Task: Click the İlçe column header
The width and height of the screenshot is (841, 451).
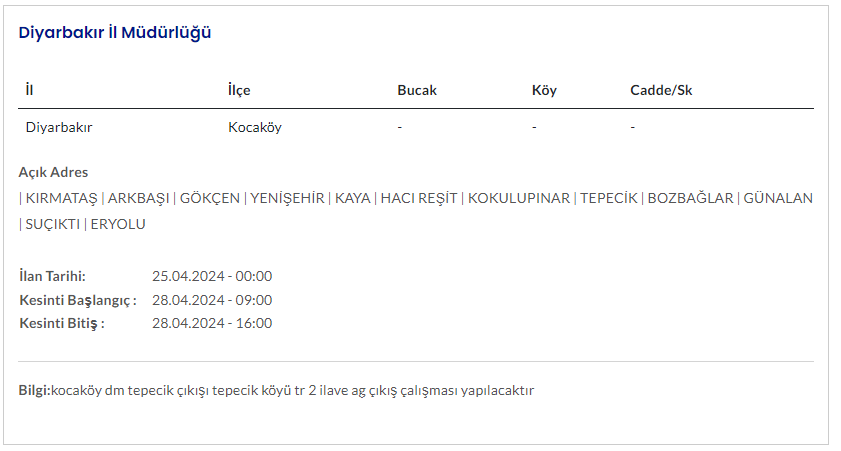Action: [239, 90]
